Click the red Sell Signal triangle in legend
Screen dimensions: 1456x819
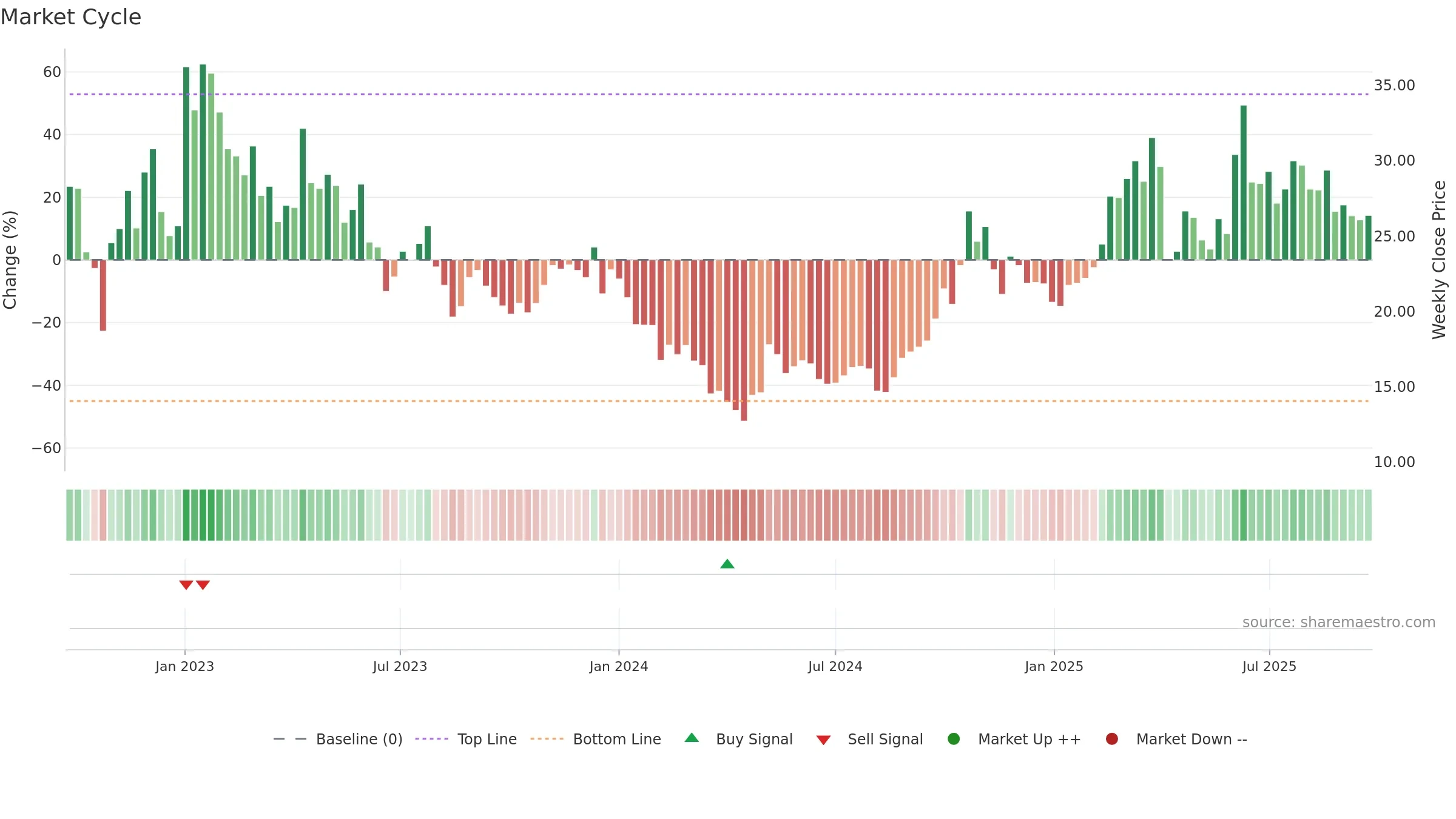point(823,740)
